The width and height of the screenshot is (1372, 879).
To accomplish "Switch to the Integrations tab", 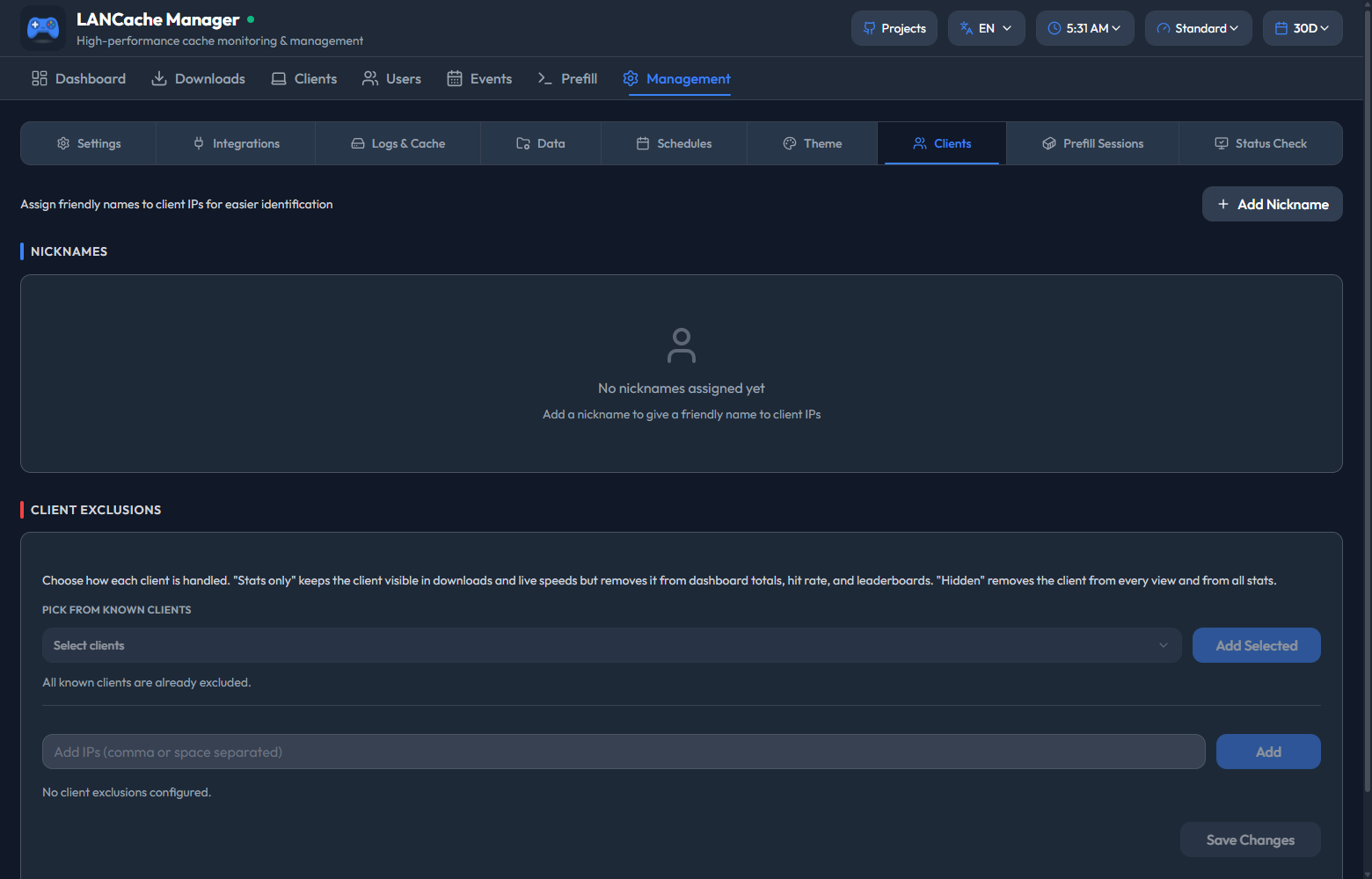I will point(236,143).
